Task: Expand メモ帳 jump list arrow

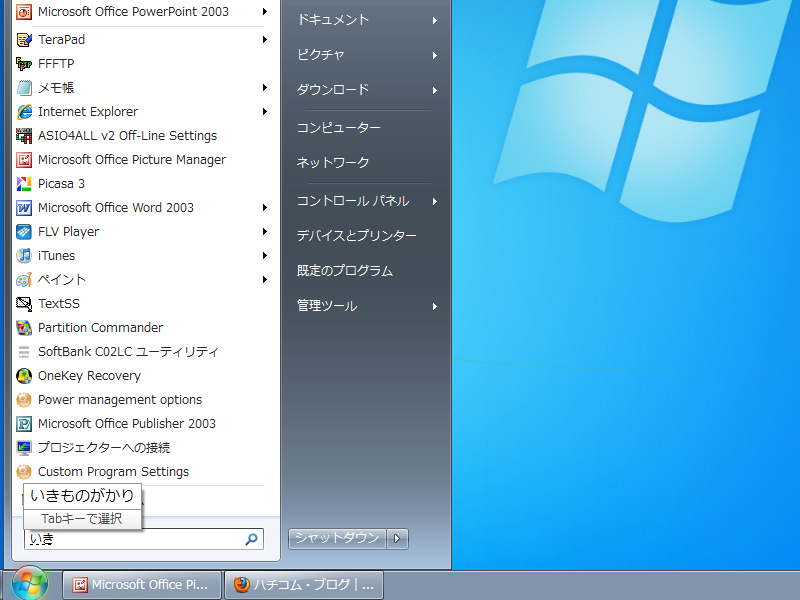Action: point(265,87)
